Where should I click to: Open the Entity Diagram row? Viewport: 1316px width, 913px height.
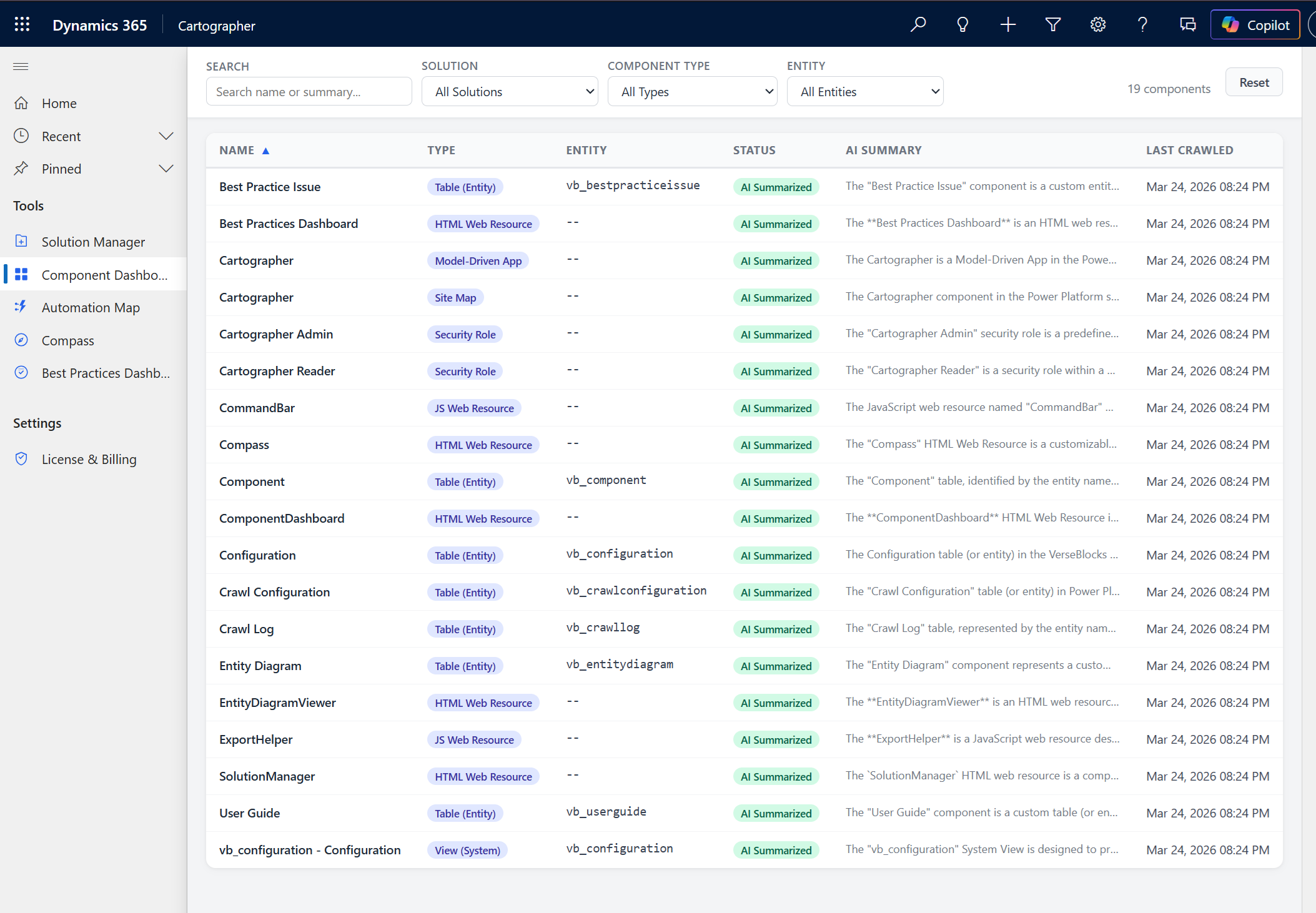744,666
